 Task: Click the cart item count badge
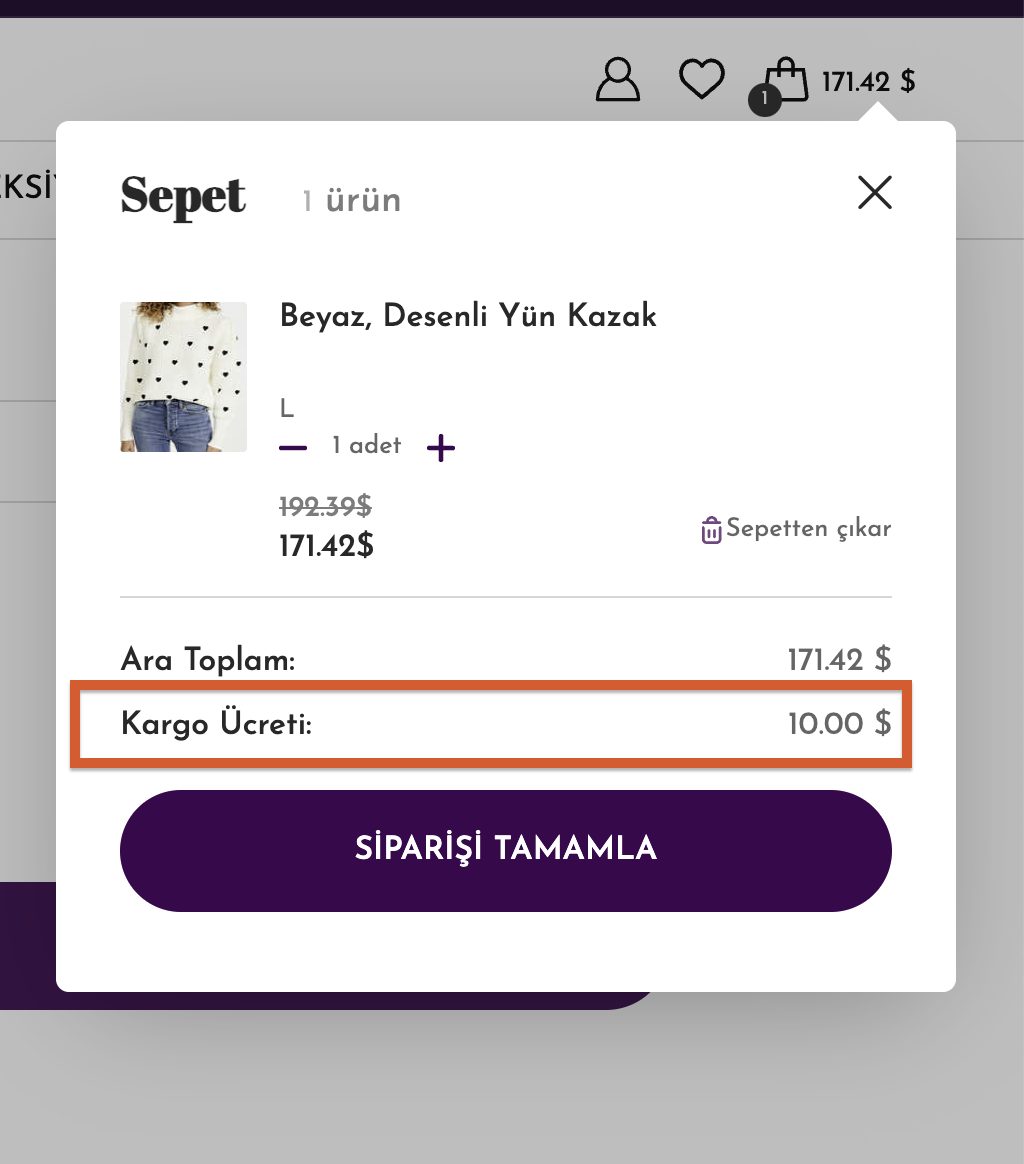[x=764, y=99]
